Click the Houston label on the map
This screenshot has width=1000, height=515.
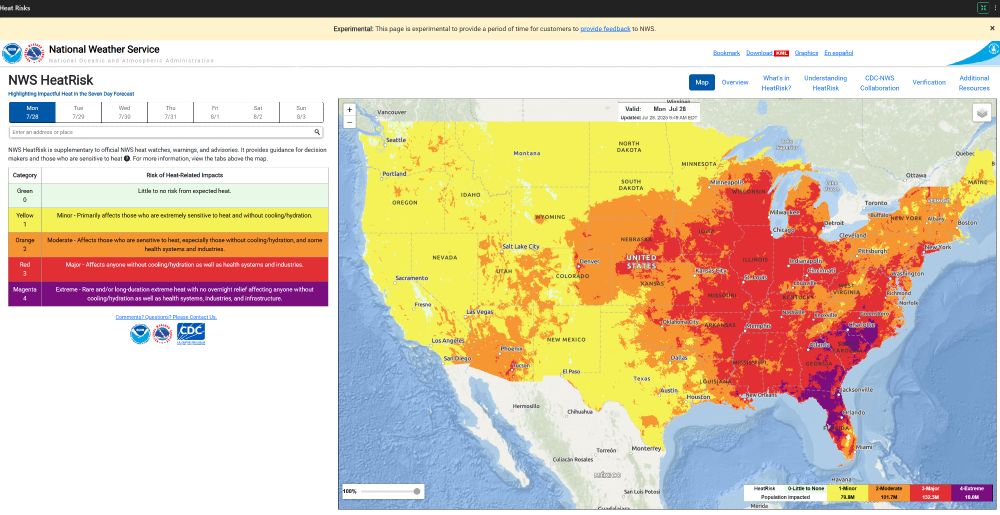pyautogui.click(x=698, y=397)
